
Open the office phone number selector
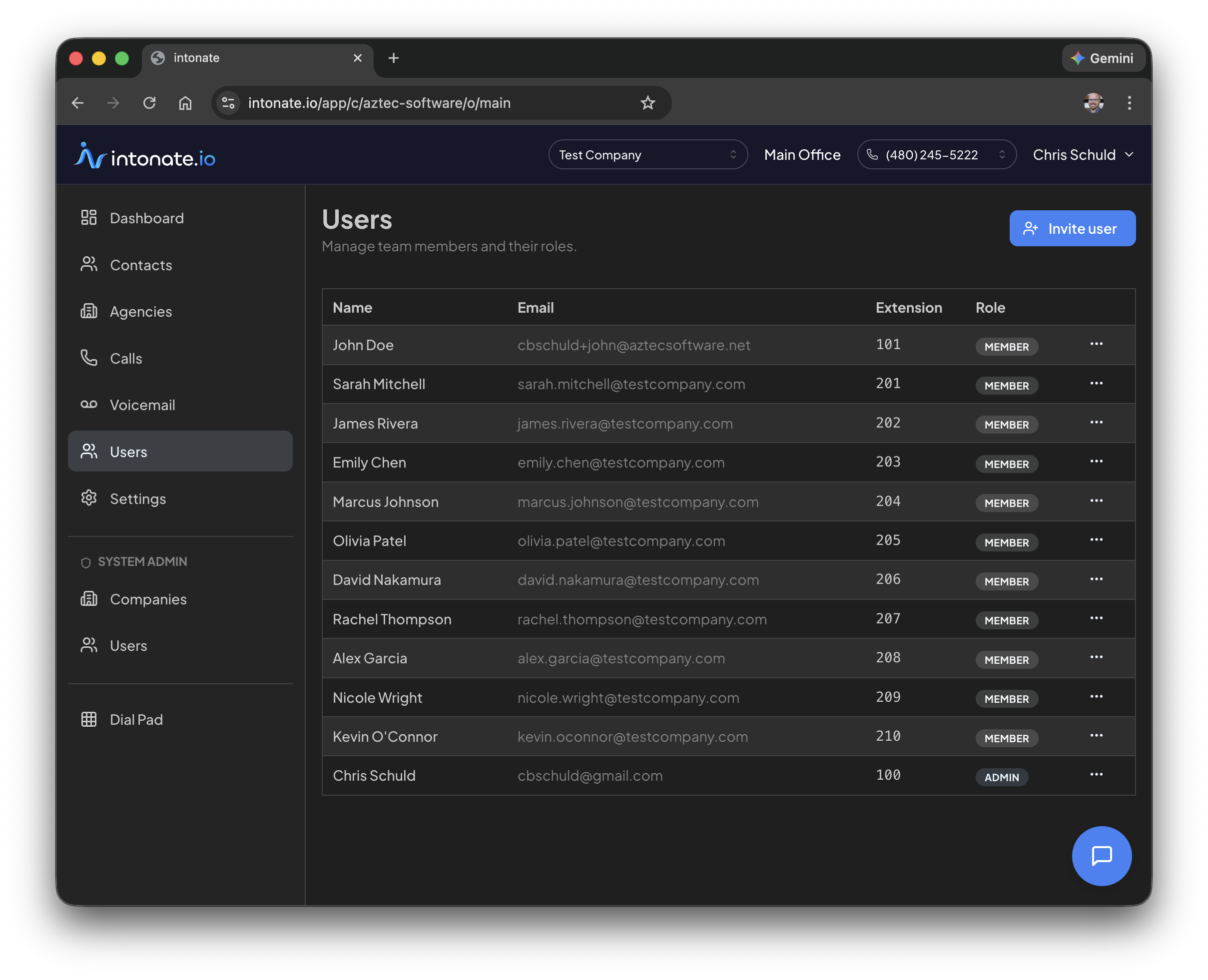937,154
